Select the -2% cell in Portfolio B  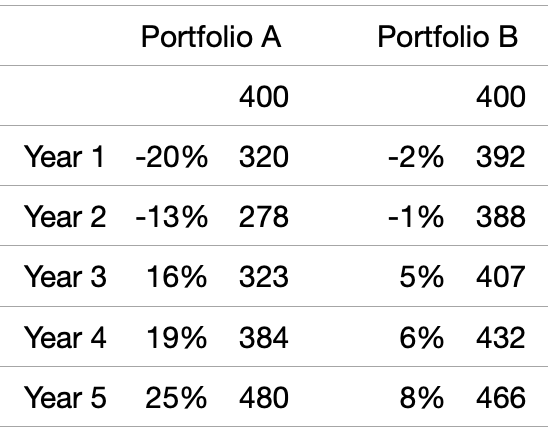tap(416, 157)
